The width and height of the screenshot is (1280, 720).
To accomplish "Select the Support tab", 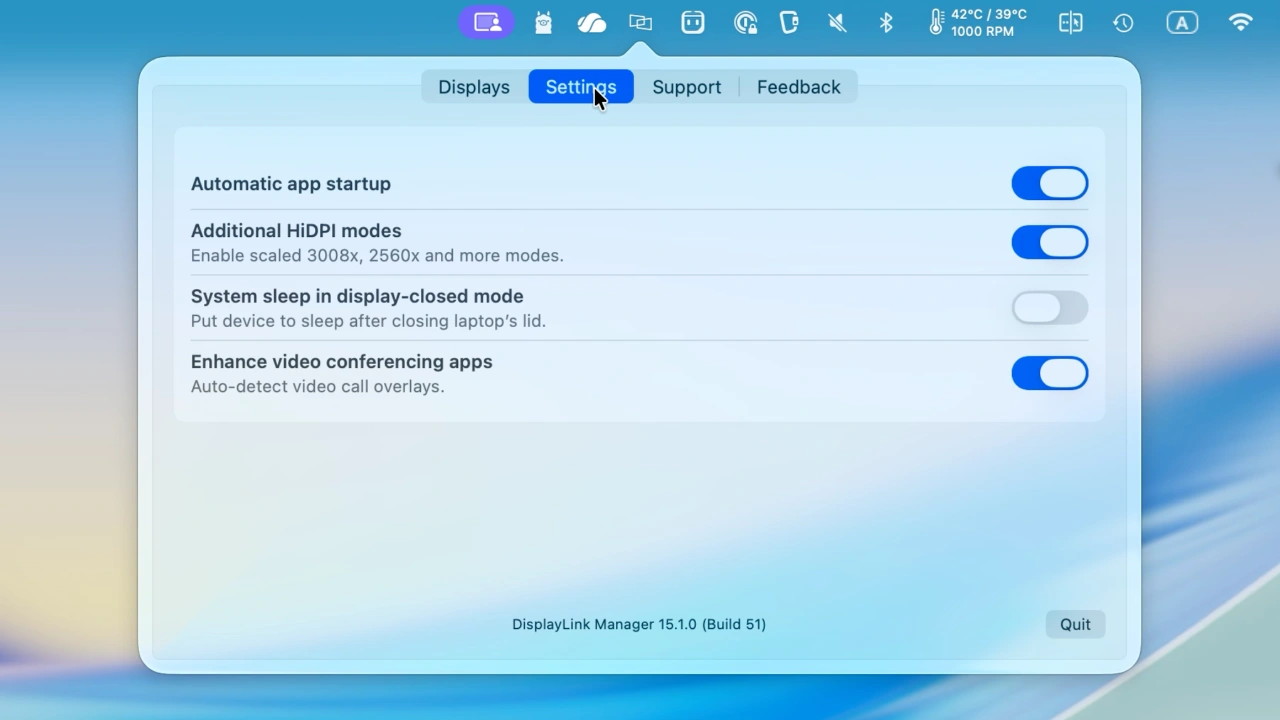I will click(686, 87).
